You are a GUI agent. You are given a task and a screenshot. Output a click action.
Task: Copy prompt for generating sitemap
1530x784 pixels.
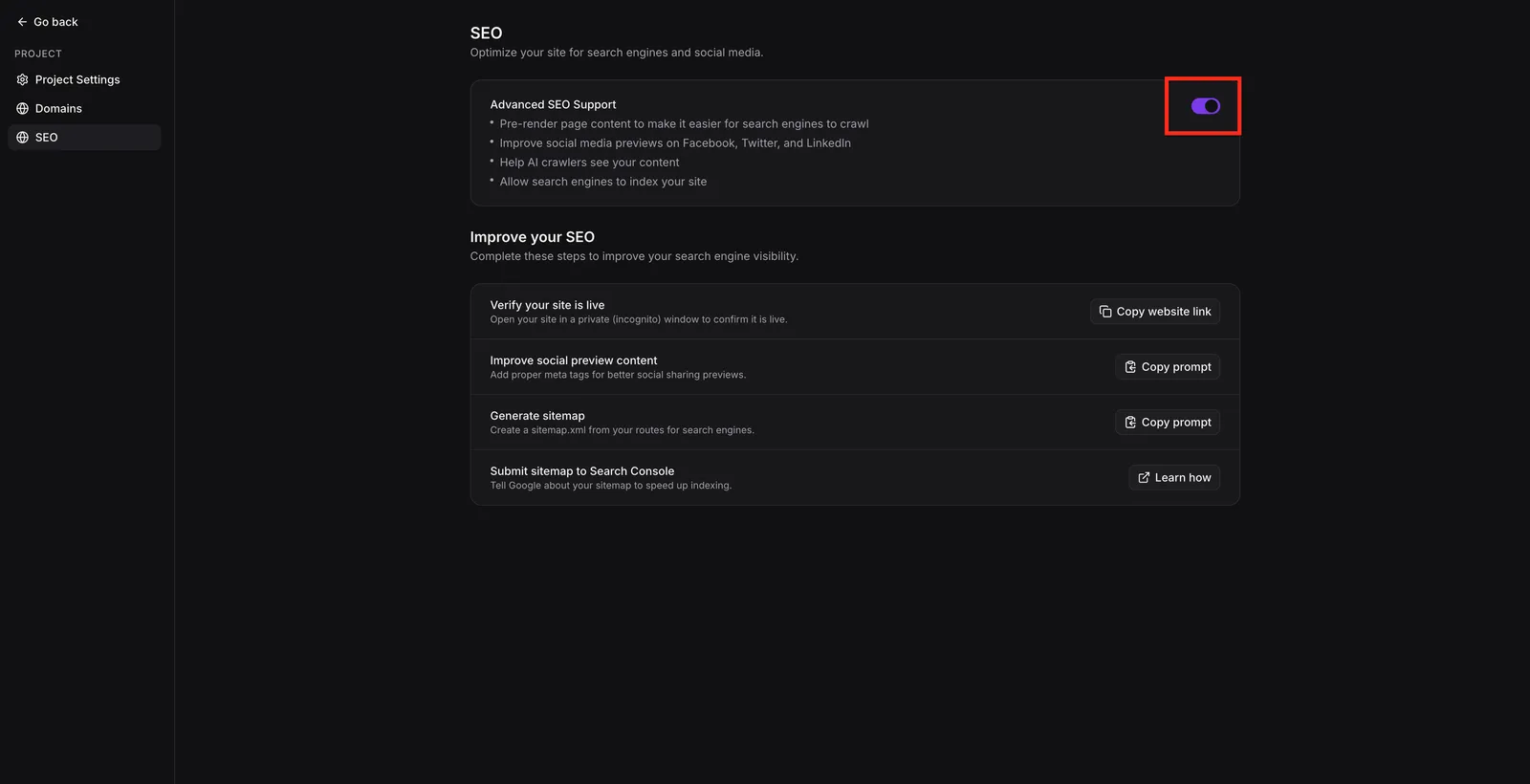pyautogui.click(x=1168, y=423)
